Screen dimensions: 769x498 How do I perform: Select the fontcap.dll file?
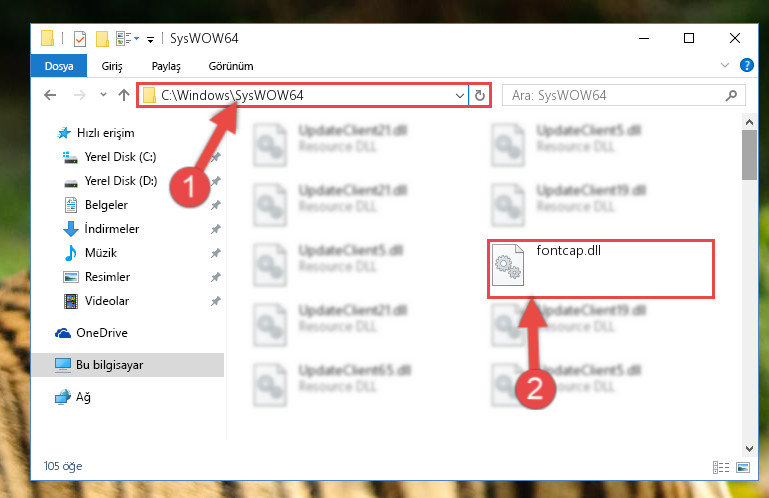(601, 269)
